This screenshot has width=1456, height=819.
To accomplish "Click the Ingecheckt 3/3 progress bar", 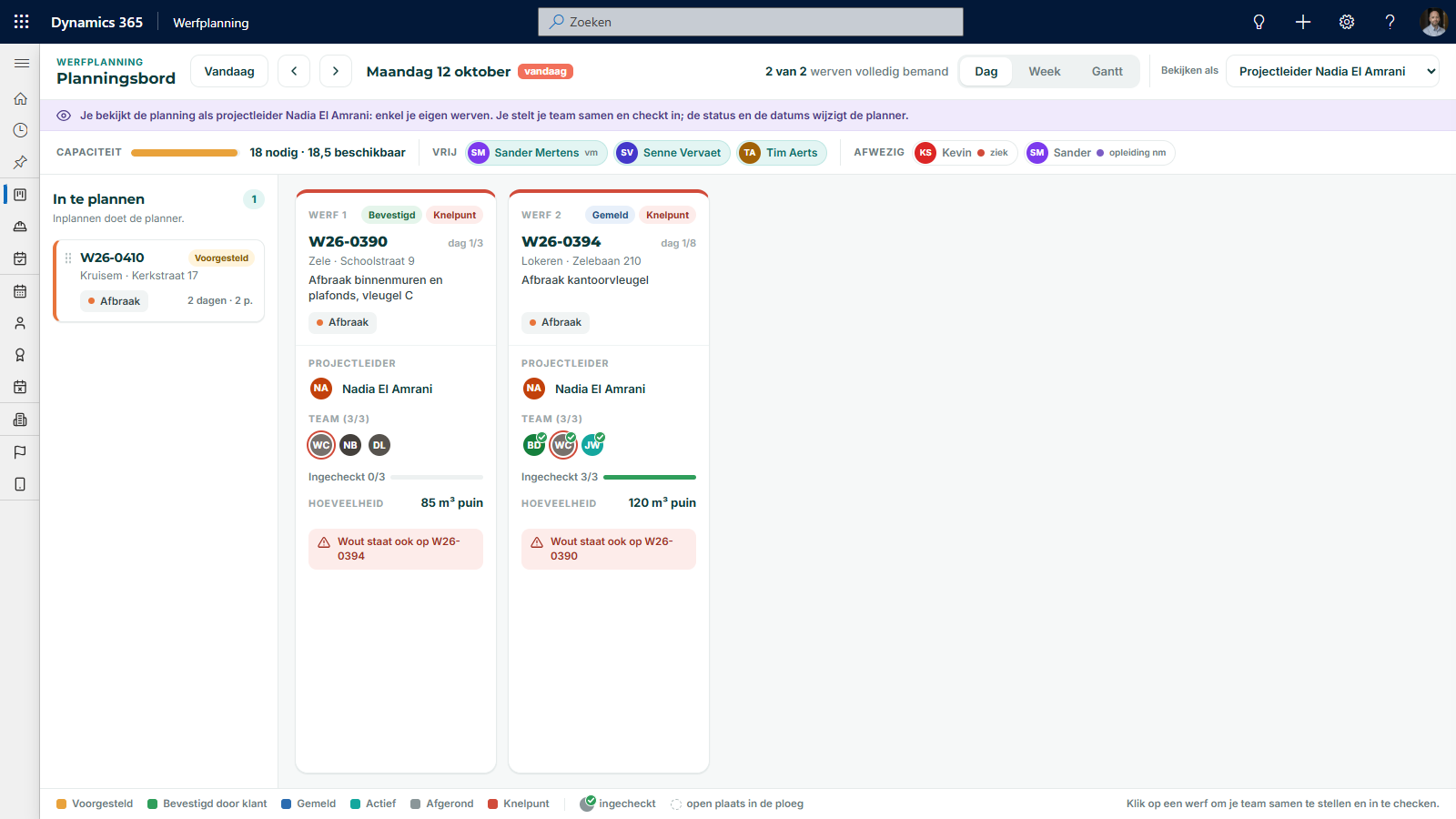I will point(650,477).
